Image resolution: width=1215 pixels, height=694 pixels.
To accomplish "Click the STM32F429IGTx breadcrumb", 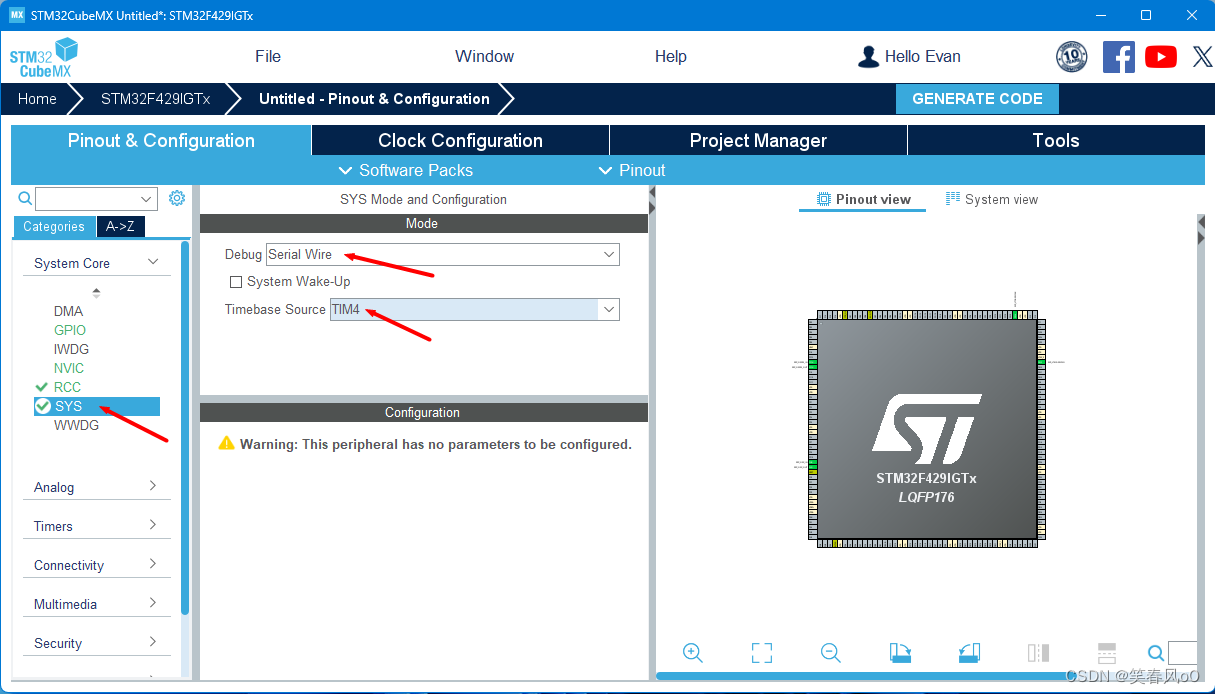I will [155, 99].
